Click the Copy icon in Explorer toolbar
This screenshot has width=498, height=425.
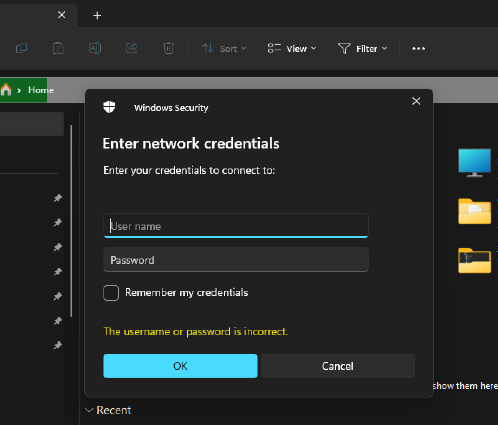[22, 48]
